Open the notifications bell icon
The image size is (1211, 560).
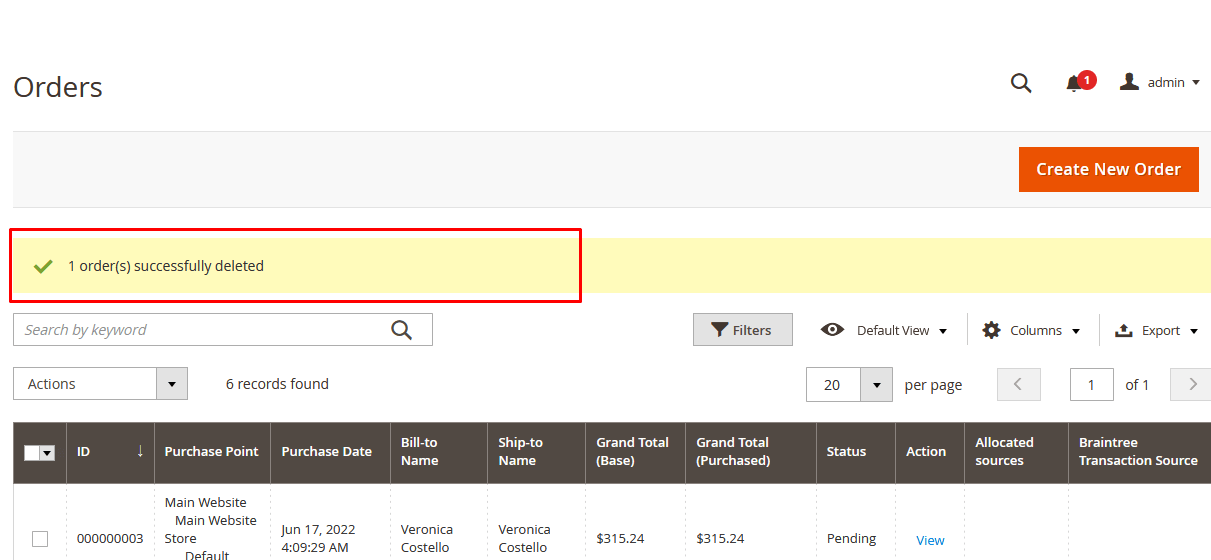[1074, 83]
